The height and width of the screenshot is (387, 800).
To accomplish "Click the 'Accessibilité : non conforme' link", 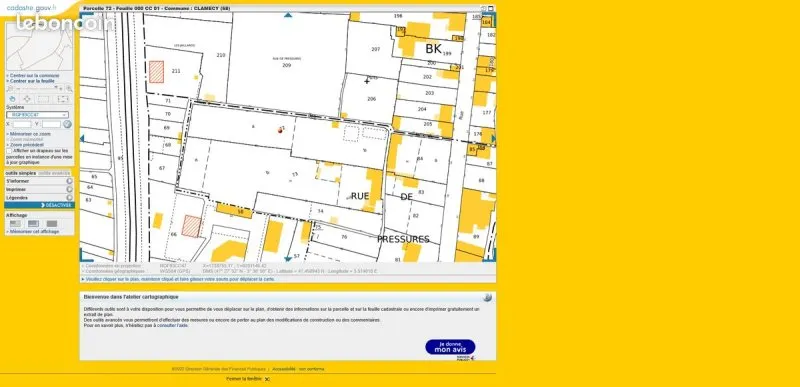I will pos(298,369).
